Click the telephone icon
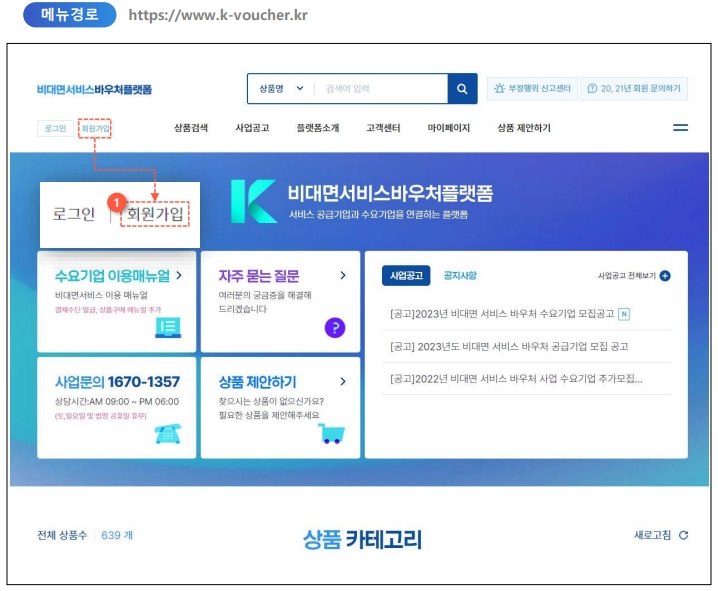718x591 pixels. click(168, 434)
